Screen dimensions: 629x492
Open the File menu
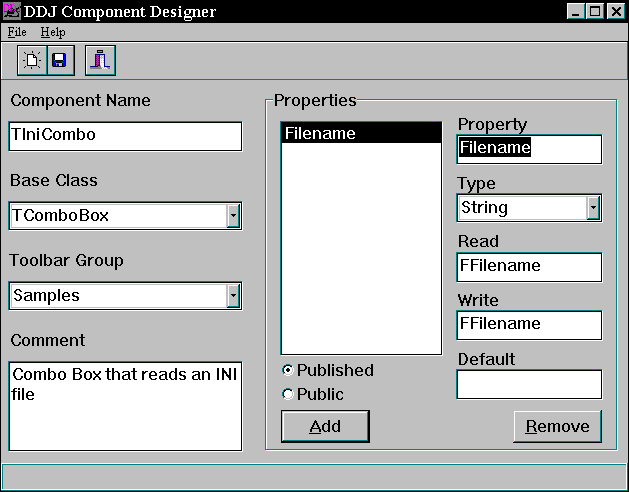pos(18,32)
